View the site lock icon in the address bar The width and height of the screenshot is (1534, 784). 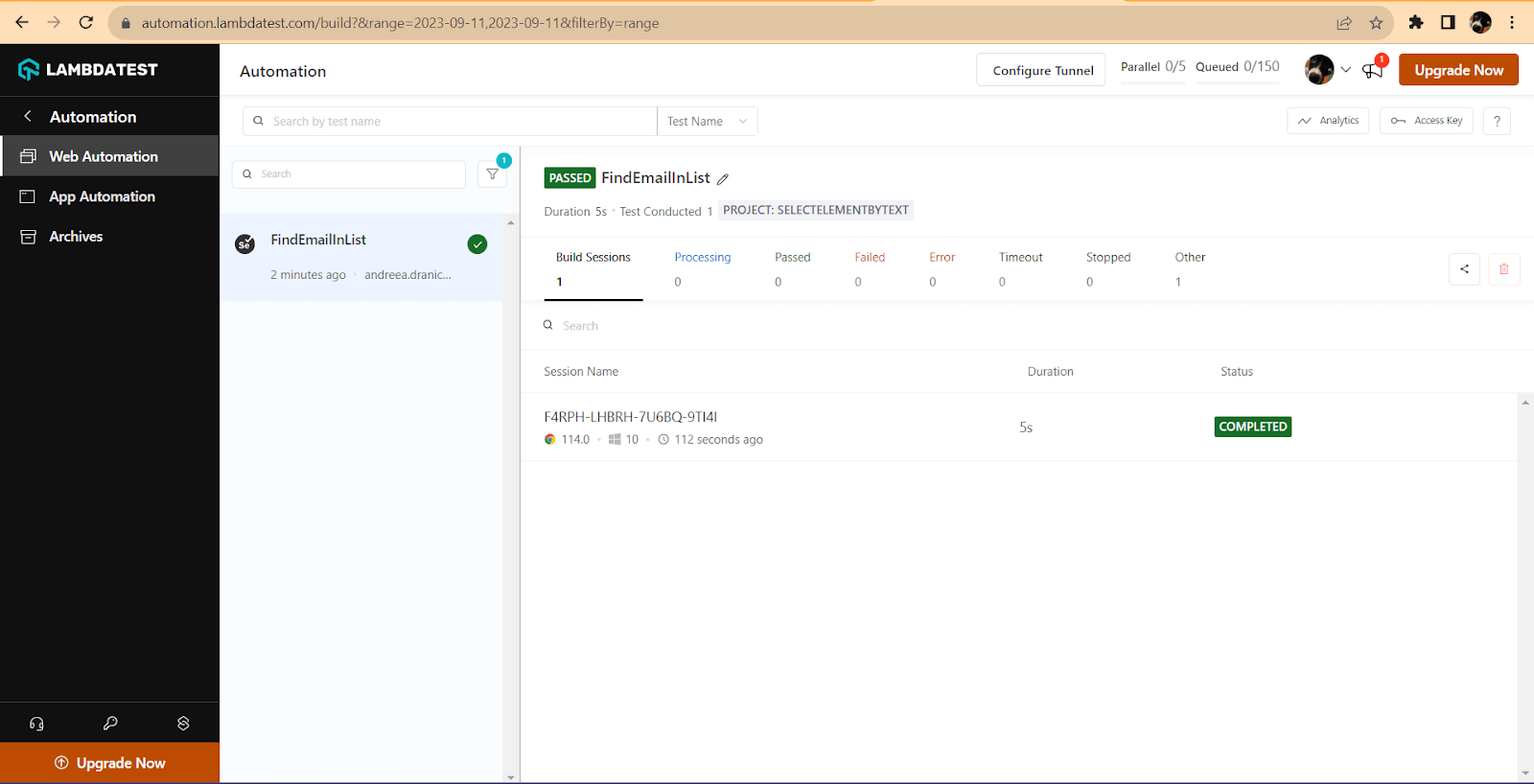(126, 23)
